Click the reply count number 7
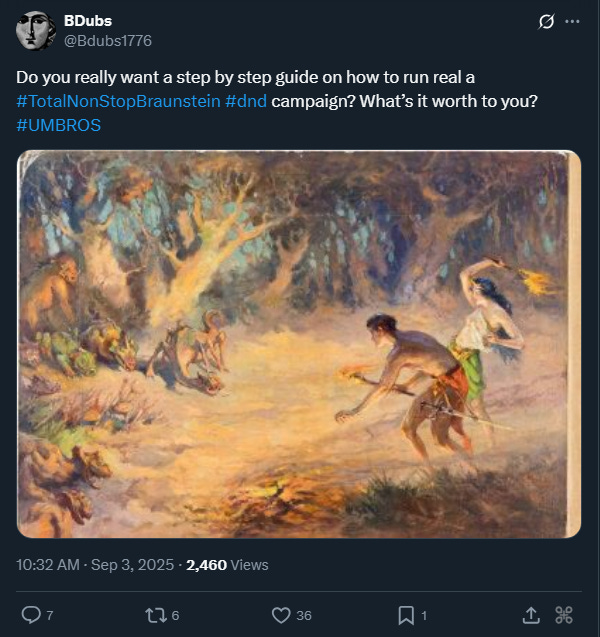 (x=49, y=615)
